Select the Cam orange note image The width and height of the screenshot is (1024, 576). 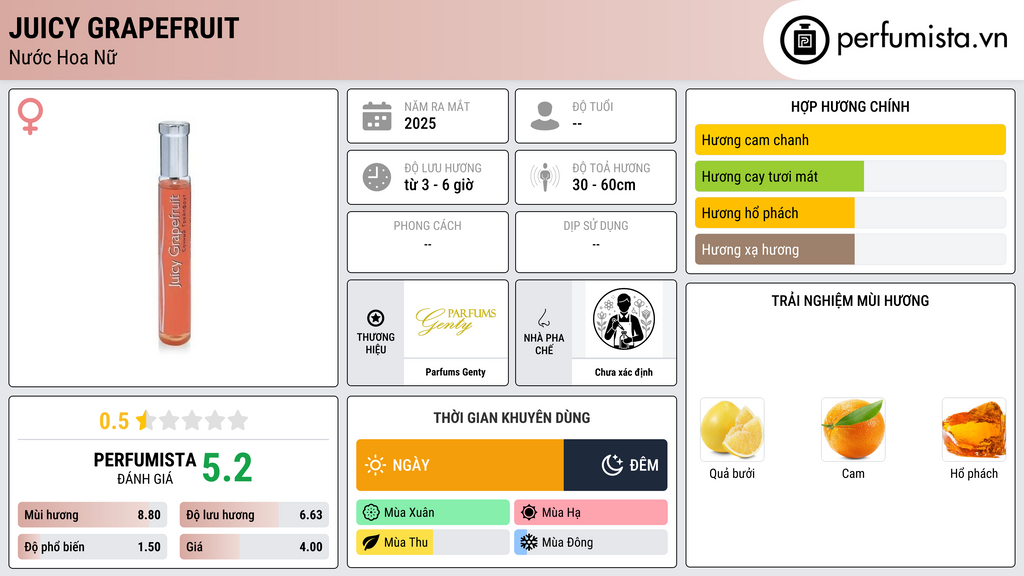coord(853,430)
